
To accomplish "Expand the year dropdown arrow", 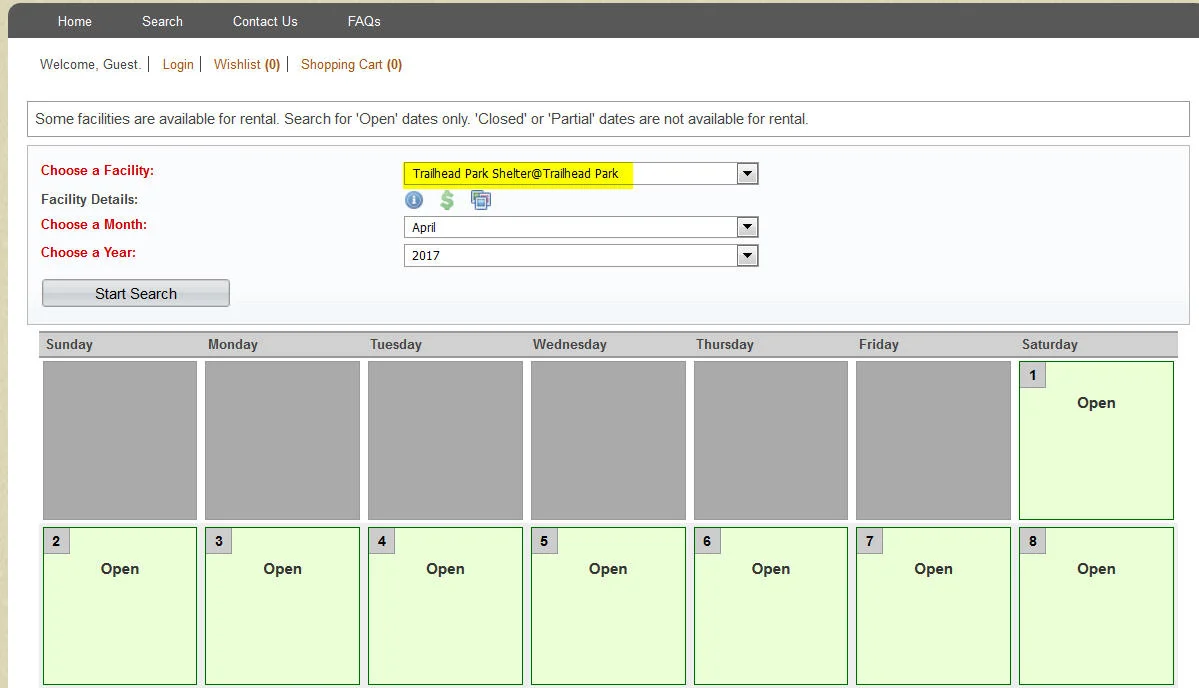I will [747, 255].
